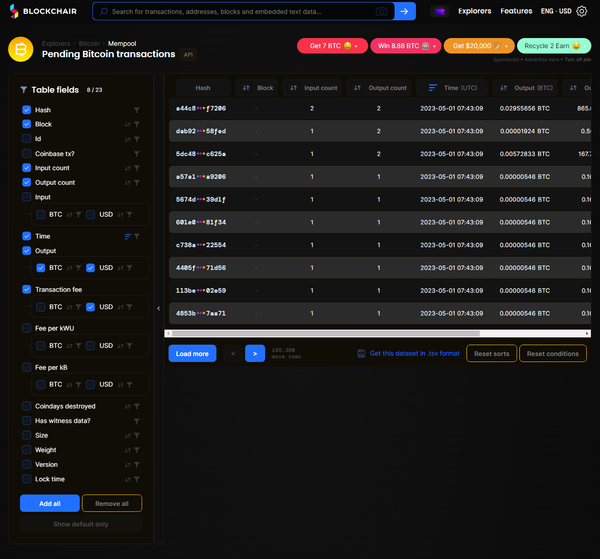Image resolution: width=600 pixels, height=559 pixels.
Task: Go to Bitcoin breadcrumb
Action: pyautogui.click(x=89, y=44)
